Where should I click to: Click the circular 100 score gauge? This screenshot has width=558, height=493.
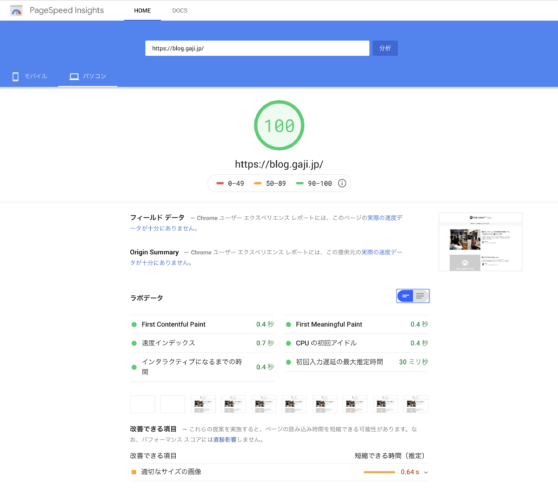279,125
